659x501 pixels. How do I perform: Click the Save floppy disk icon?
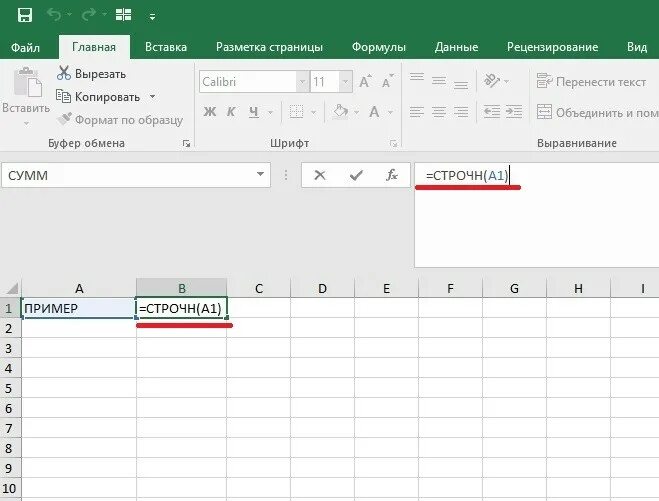(x=24, y=16)
